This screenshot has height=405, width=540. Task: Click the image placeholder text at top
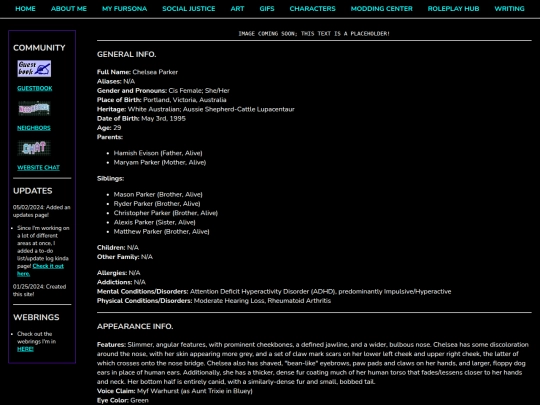[x=314, y=33]
